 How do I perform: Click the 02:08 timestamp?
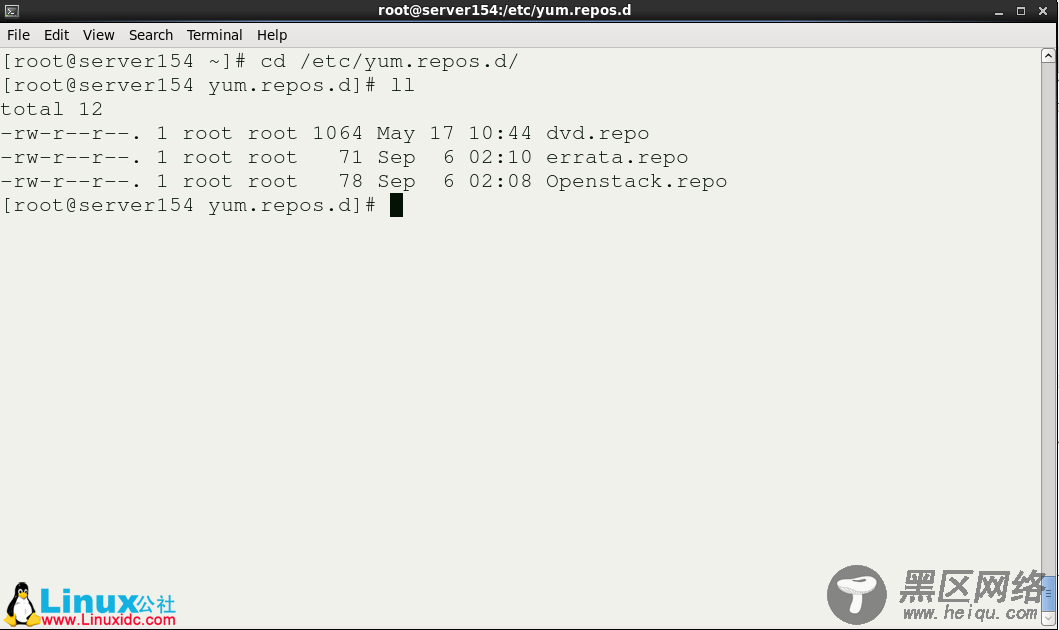500,181
